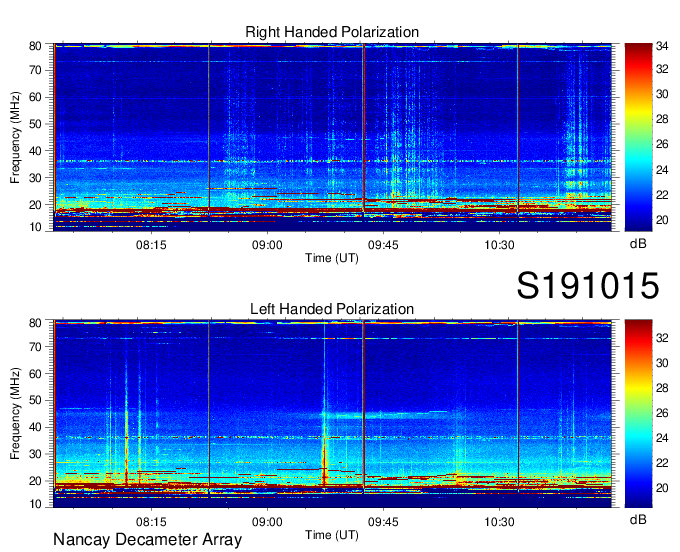This screenshot has width=680, height=552.
Task: Click the bottom plot's "Frequency (MHz)" axis label
Action: click(x=15, y=414)
